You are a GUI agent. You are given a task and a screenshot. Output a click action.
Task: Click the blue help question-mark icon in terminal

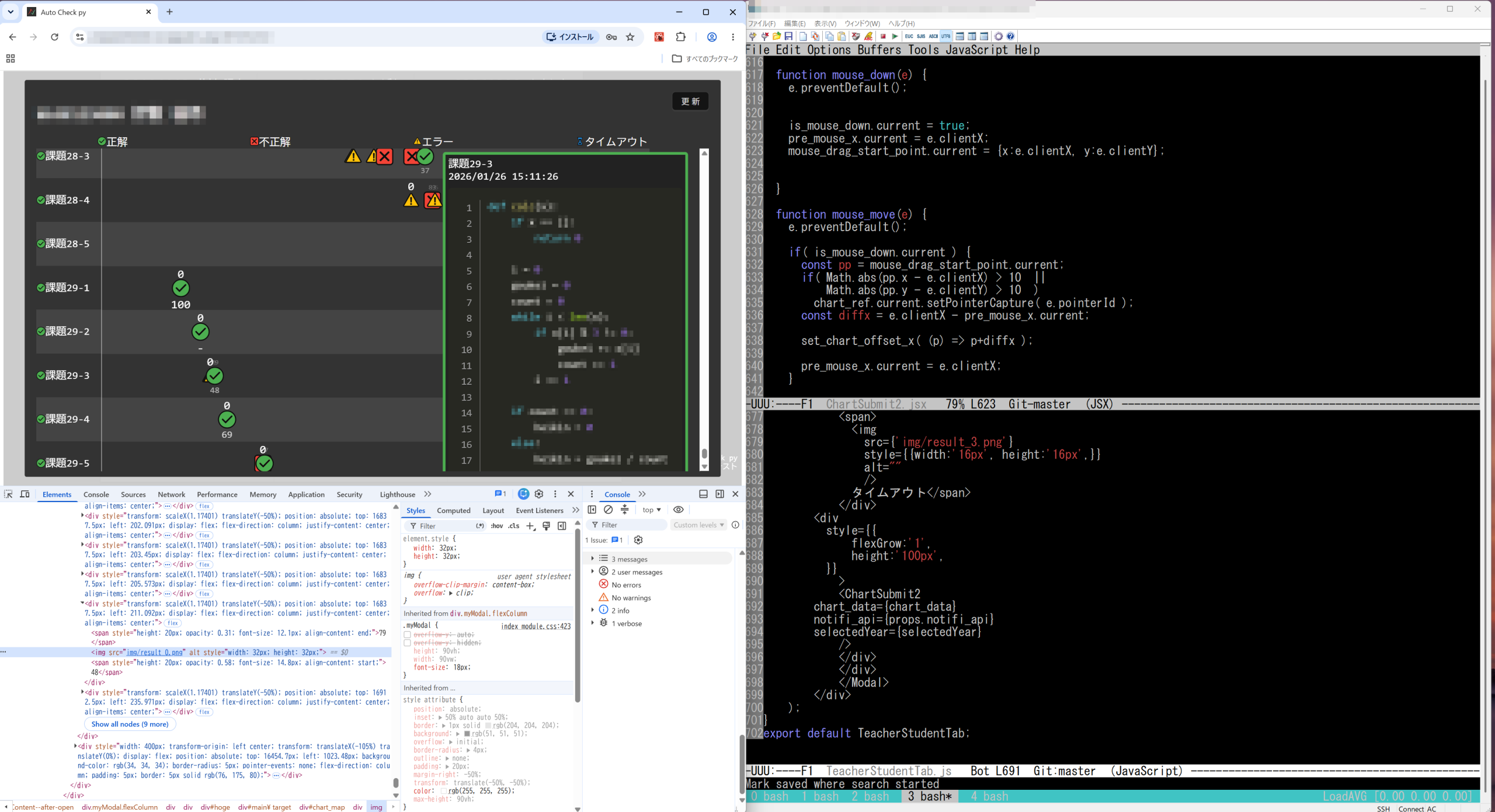point(1010,36)
